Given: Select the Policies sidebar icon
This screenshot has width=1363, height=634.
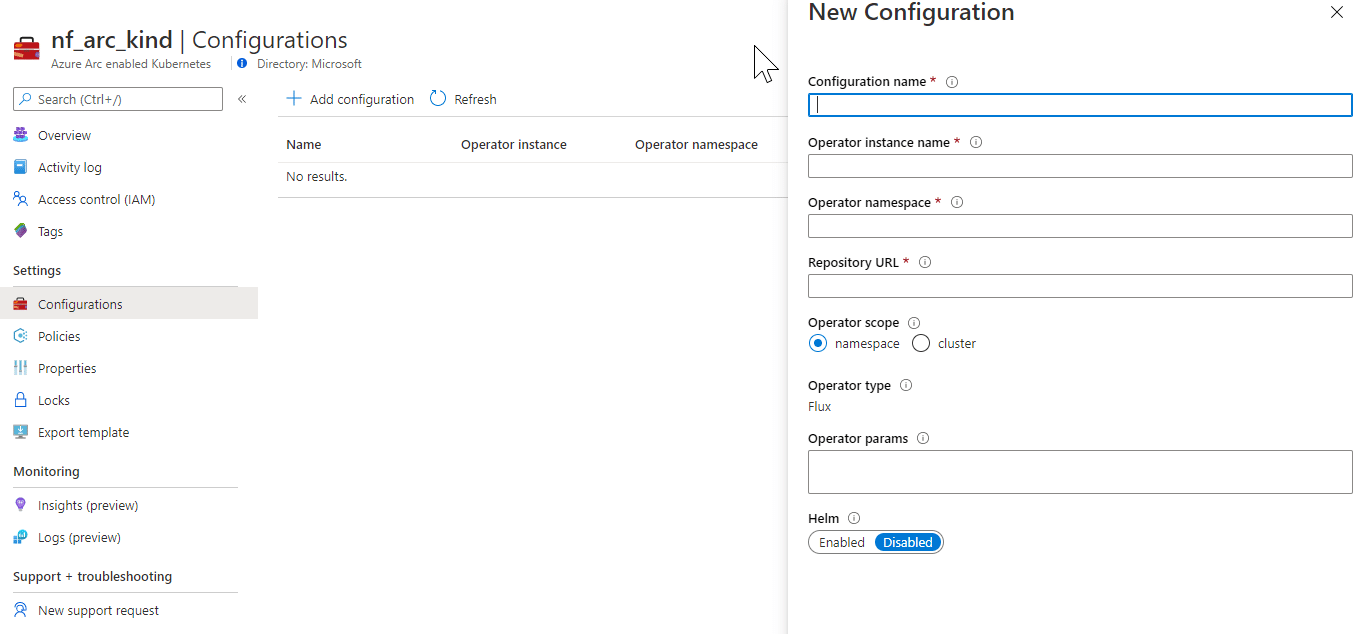Looking at the screenshot, I should (21, 335).
